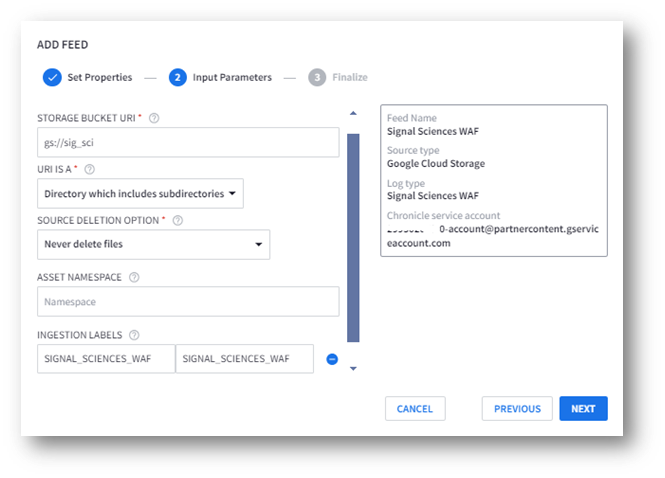Click the Ingestion Labels help icon
This screenshot has height=478, width=665.
point(134,335)
